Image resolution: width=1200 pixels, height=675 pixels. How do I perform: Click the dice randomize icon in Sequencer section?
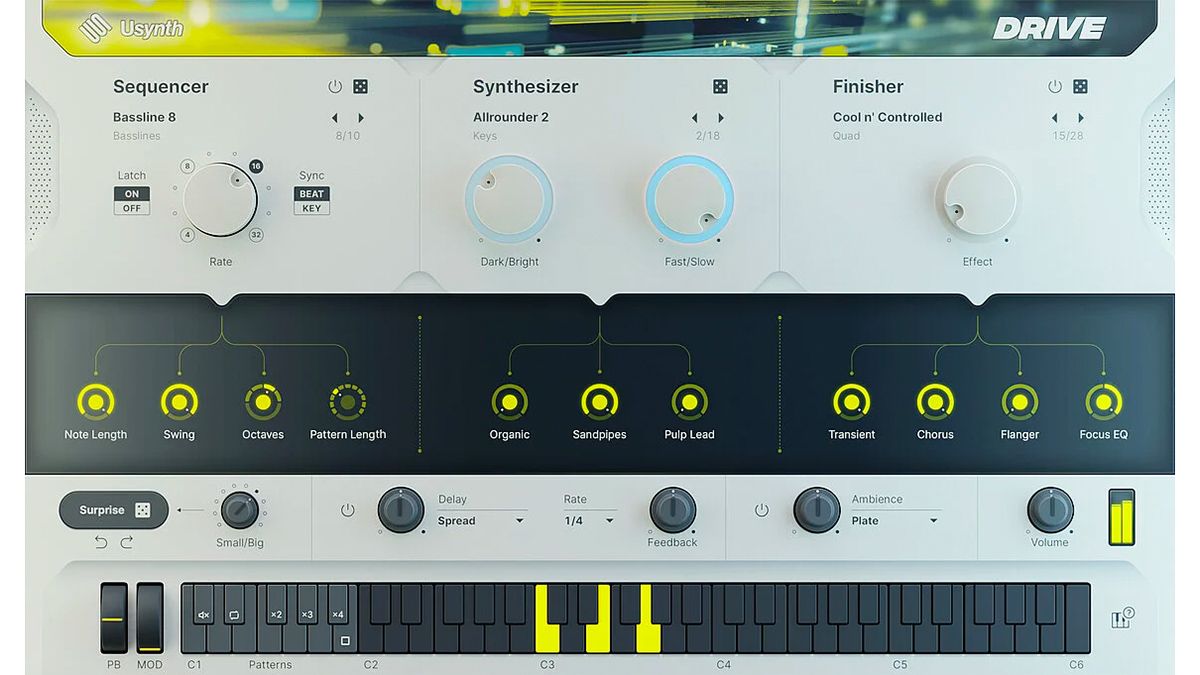pyautogui.click(x=361, y=86)
